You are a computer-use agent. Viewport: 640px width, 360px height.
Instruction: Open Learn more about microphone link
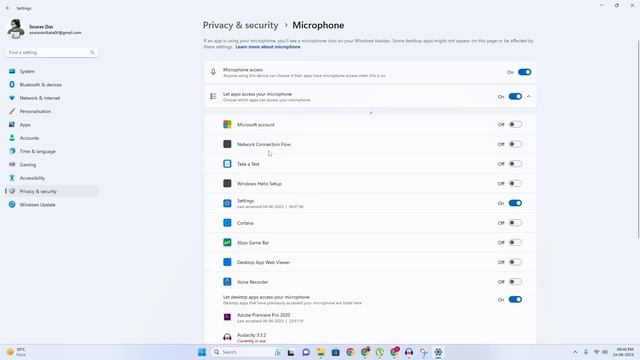click(x=268, y=47)
